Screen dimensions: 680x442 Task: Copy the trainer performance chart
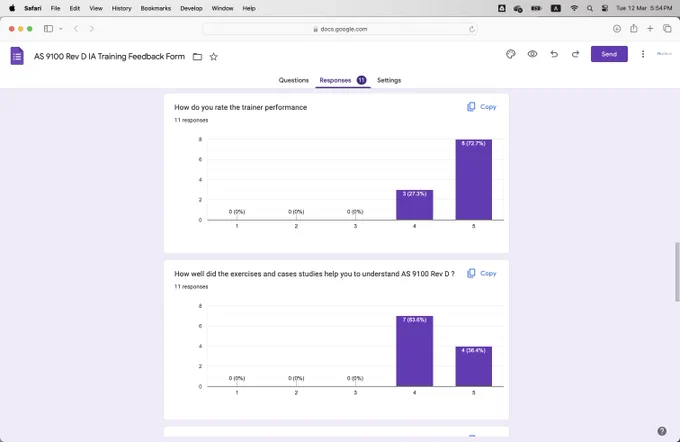pos(482,107)
